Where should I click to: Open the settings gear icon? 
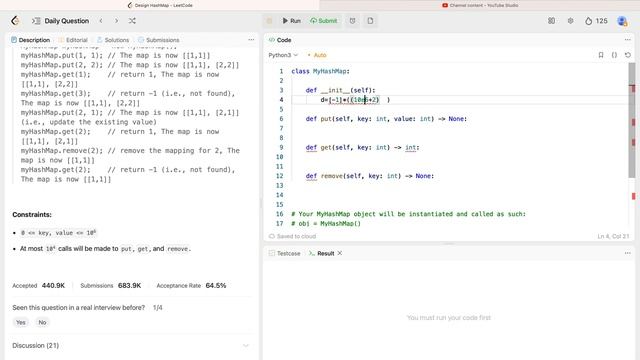pos(570,21)
